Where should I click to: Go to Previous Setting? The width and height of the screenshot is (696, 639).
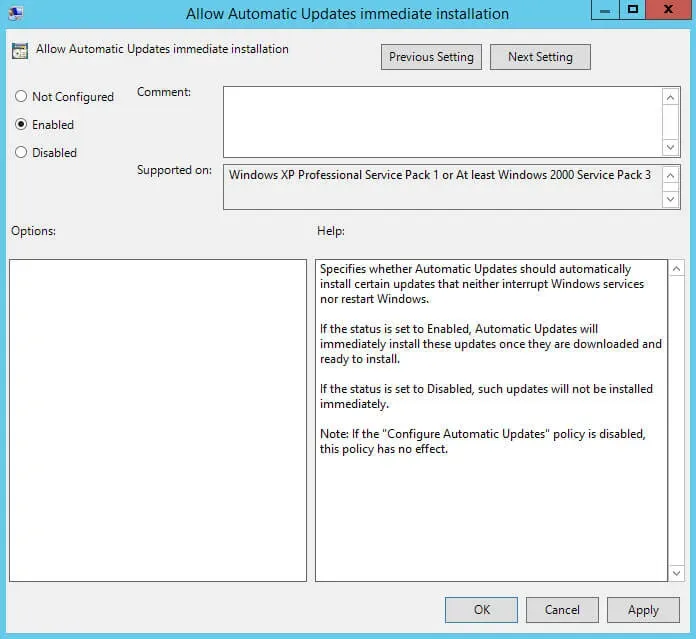[x=431, y=57]
